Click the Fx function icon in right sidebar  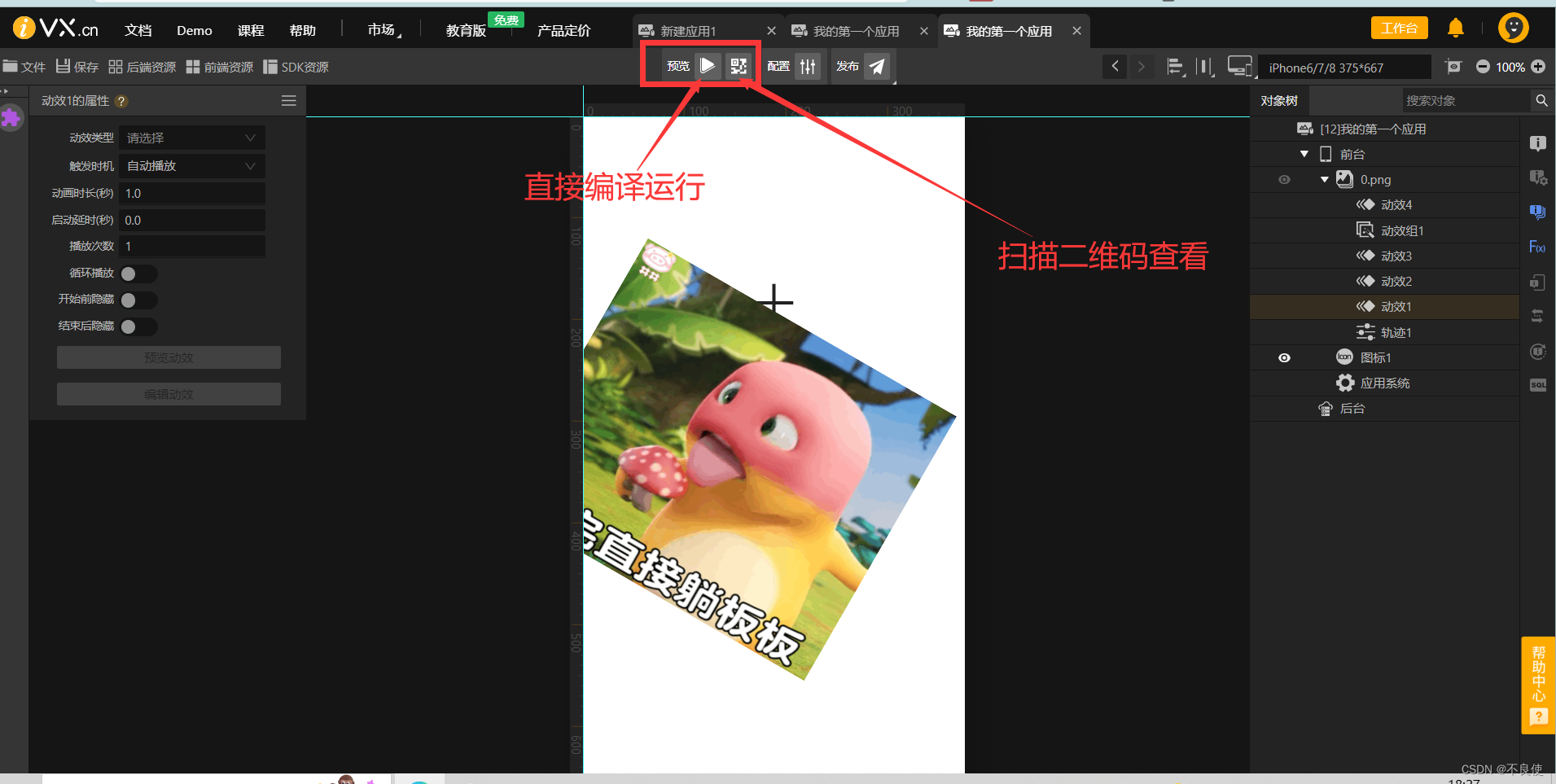pyautogui.click(x=1537, y=247)
